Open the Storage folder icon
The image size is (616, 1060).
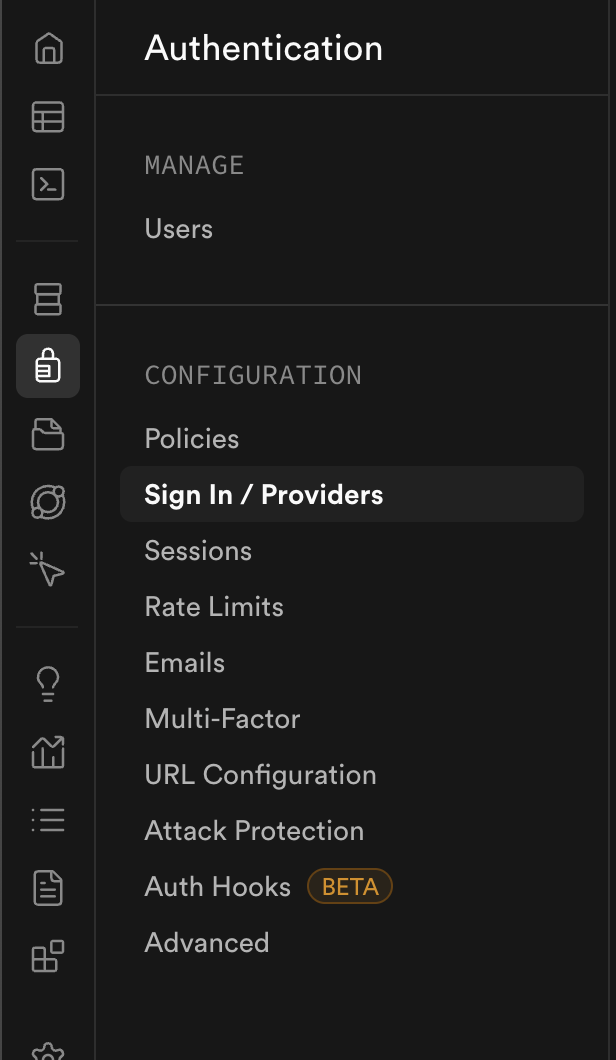[x=48, y=434]
